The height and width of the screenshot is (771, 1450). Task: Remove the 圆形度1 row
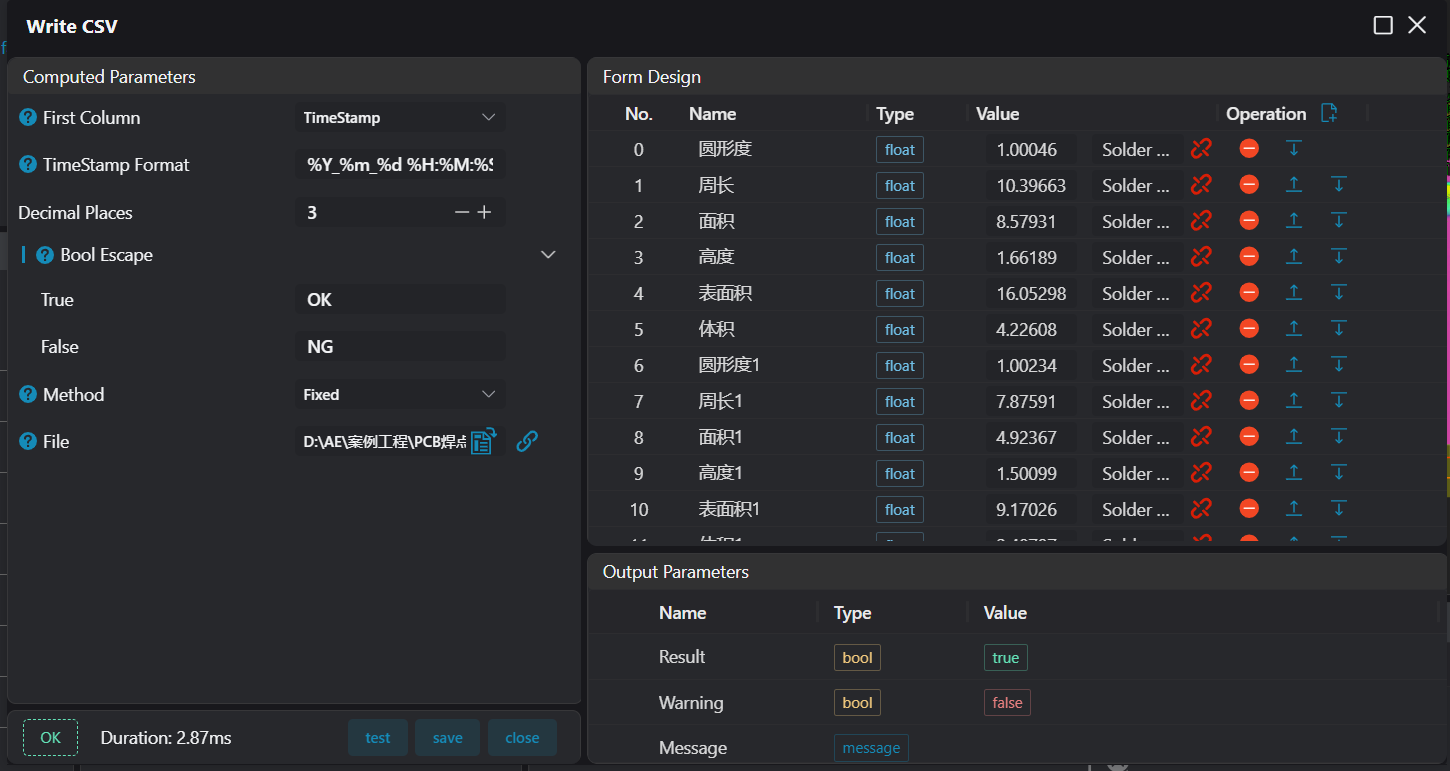click(1249, 365)
